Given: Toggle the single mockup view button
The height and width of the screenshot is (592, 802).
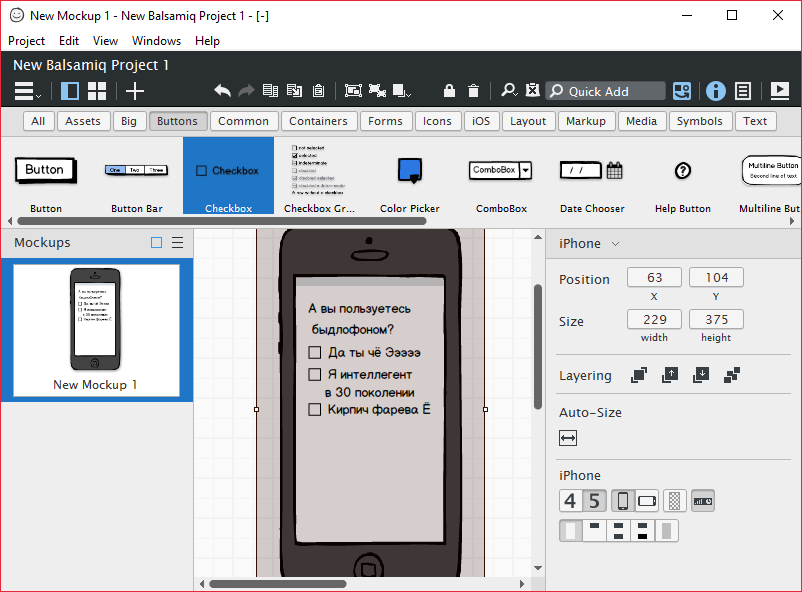Looking at the screenshot, I should [x=70, y=91].
